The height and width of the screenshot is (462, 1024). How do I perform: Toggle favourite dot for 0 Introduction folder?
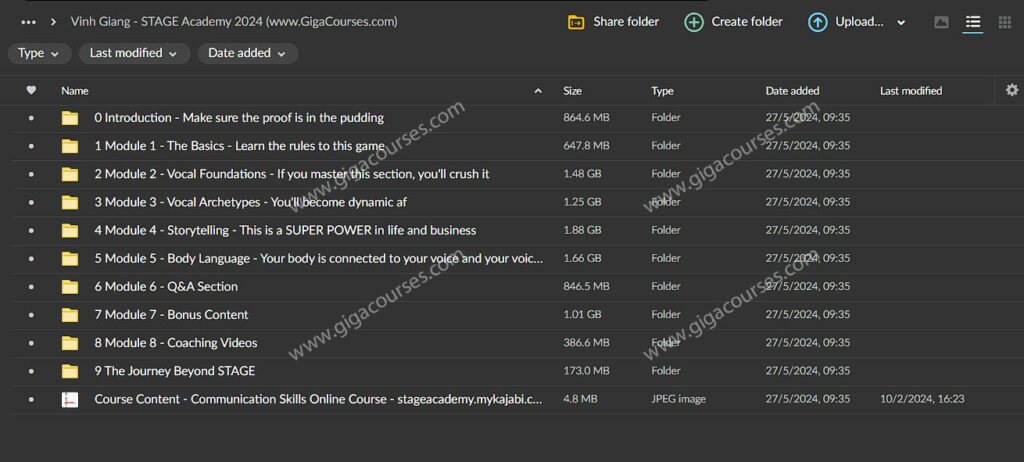point(31,118)
